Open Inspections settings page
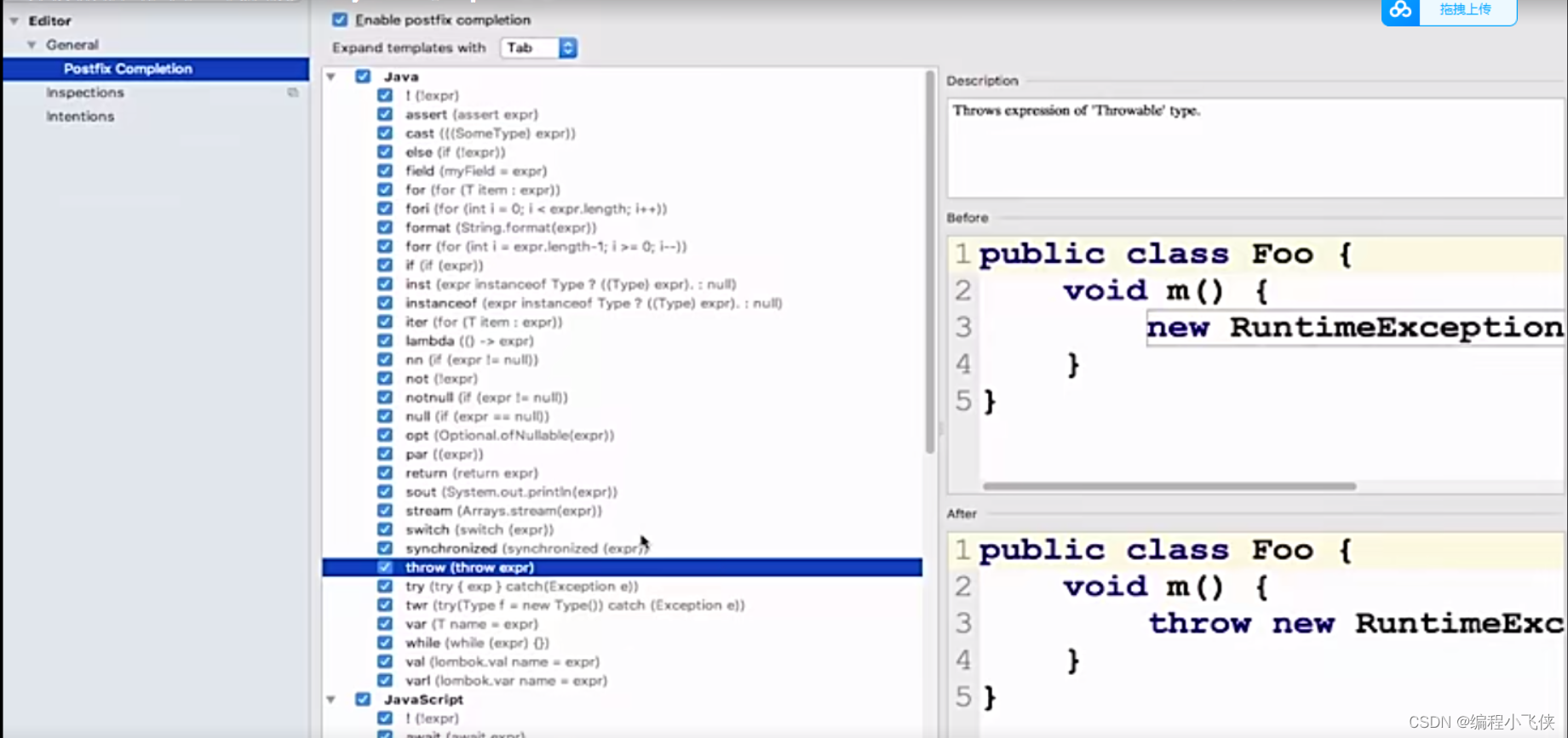 pyautogui.click(x=85, y=92)
